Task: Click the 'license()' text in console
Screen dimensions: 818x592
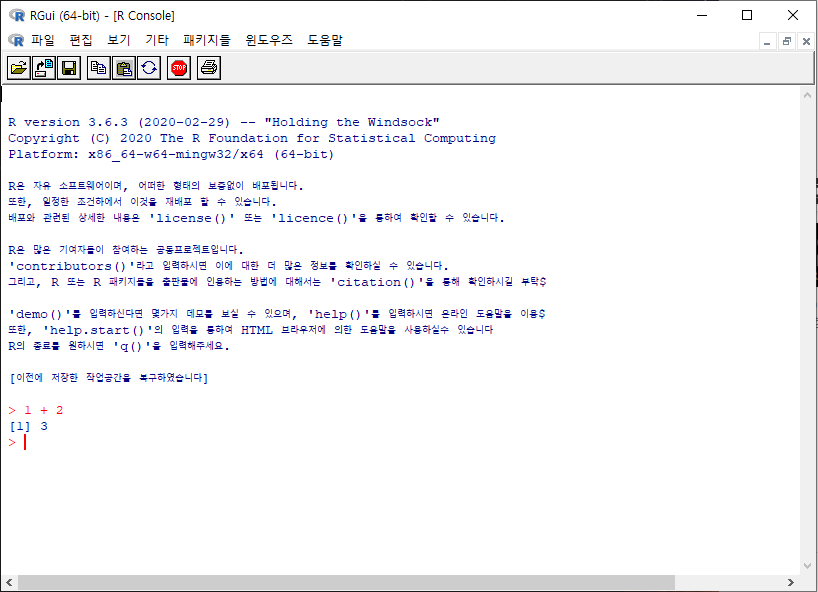Action: coord(192,218)
